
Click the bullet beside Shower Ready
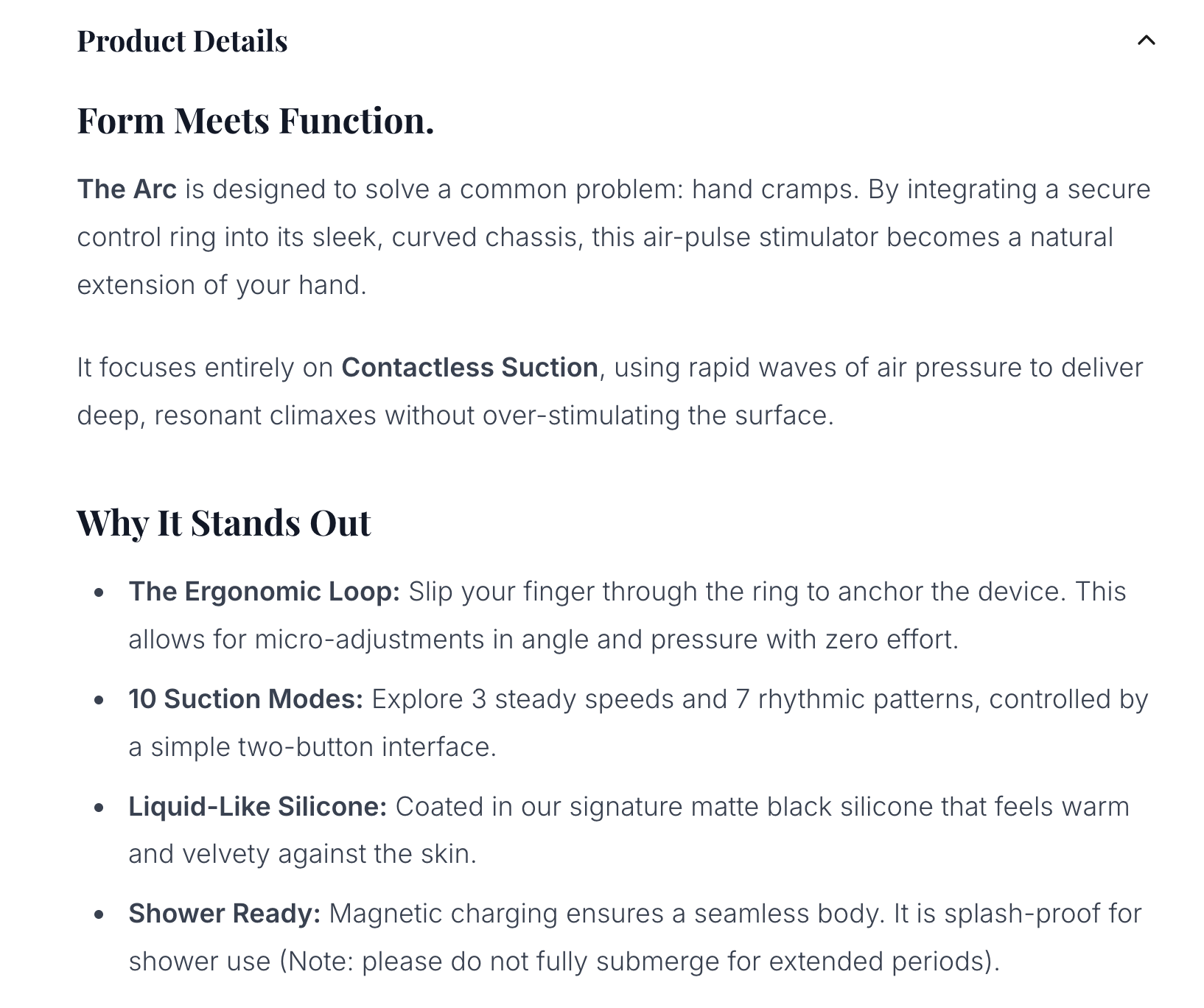[99, 914]
